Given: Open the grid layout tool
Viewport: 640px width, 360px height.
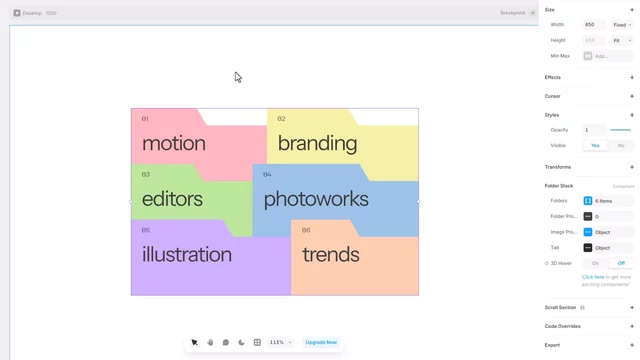Looking at the screenshot, I should (257, 342).
